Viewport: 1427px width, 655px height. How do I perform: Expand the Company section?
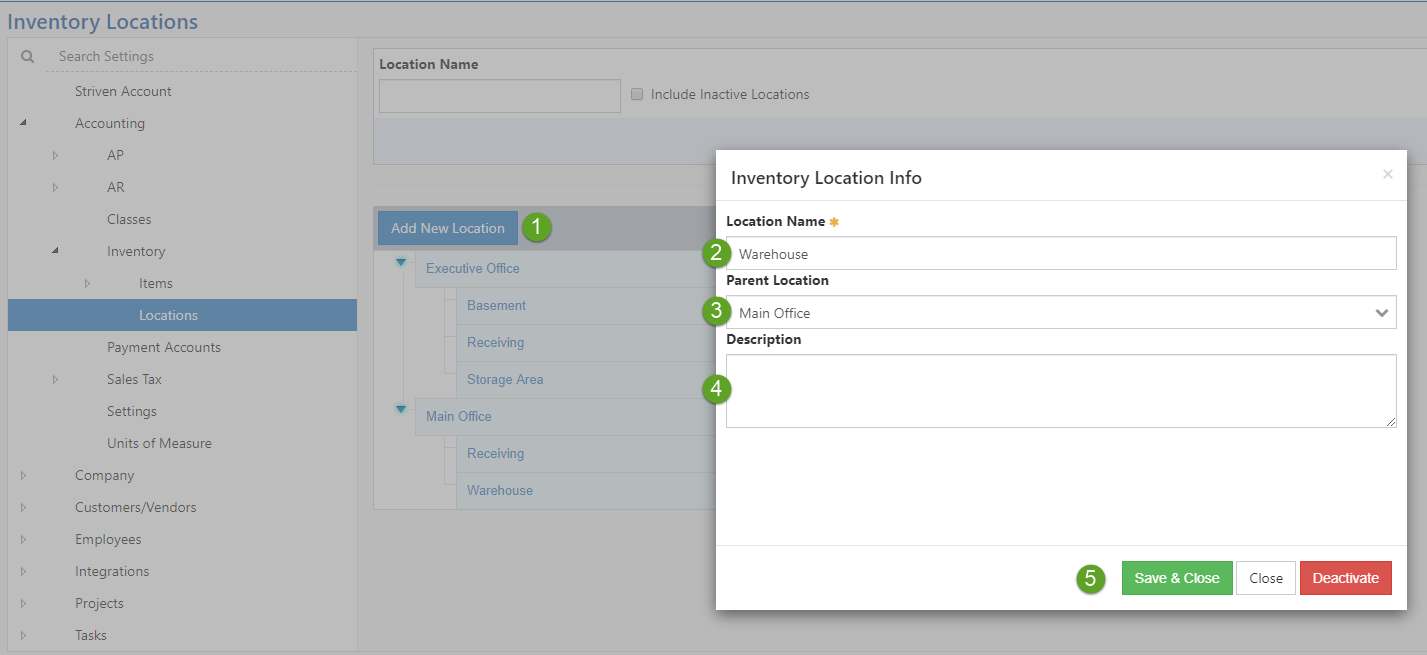tap(24, 475)
